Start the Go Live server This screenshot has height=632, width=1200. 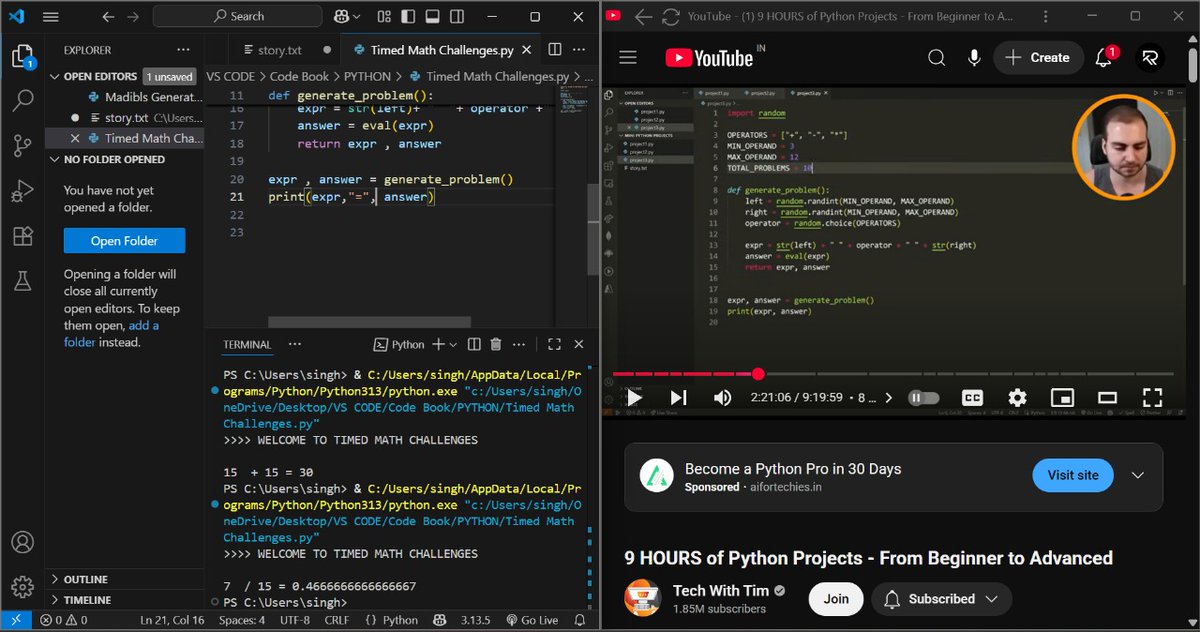pyautogui.click(x=532, y=621)
